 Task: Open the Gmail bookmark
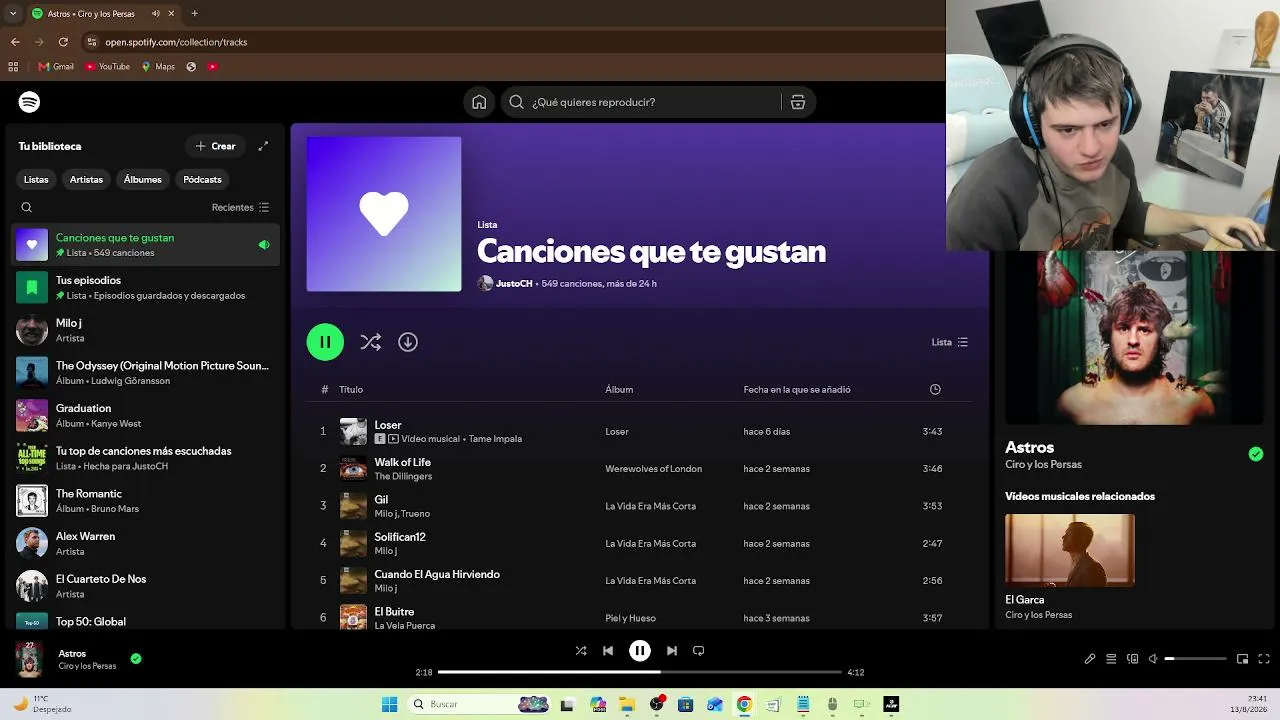(56, 67)
